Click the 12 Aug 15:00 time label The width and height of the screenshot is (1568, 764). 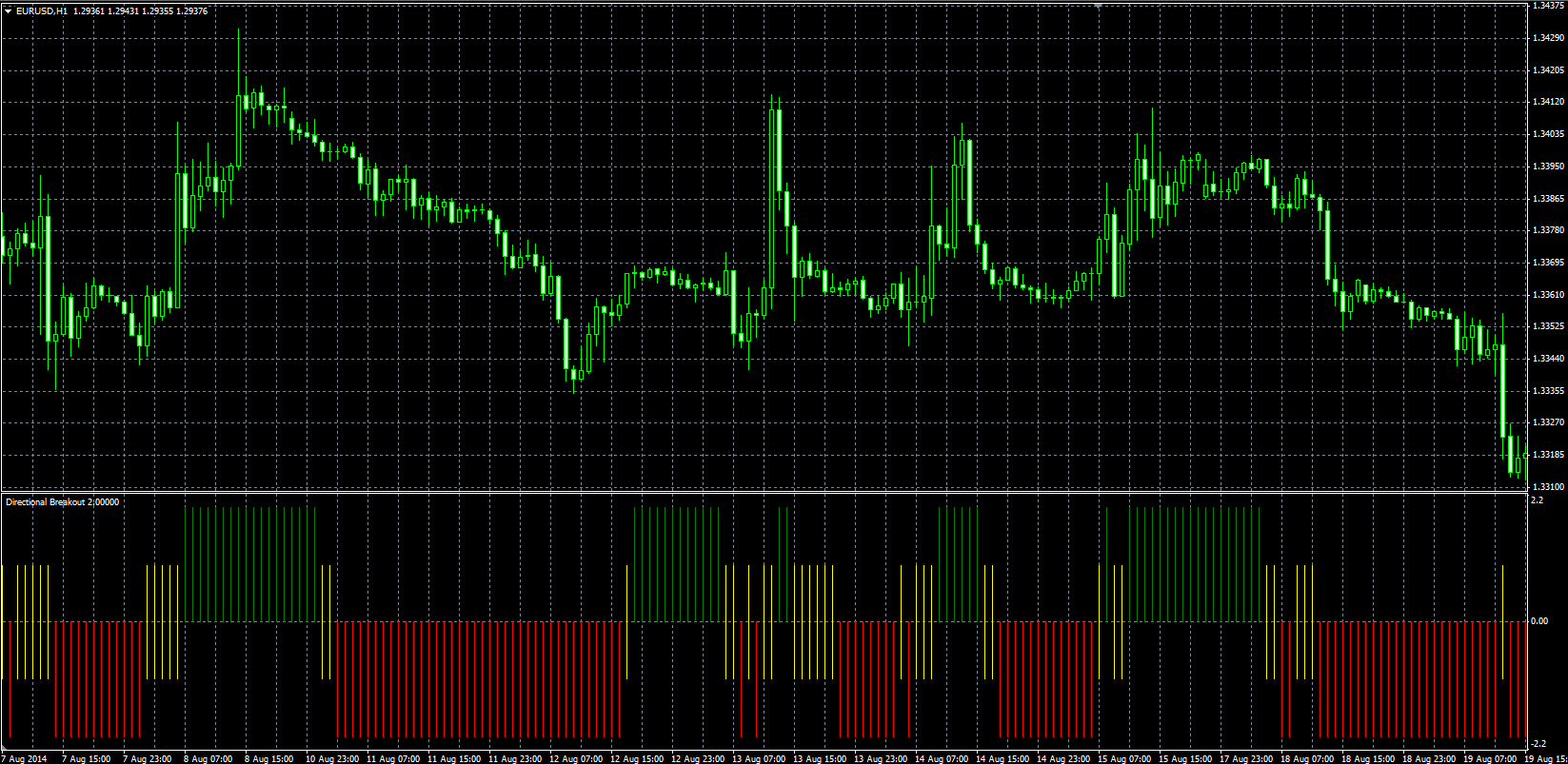pyautogui.click(x=637, y=759)
